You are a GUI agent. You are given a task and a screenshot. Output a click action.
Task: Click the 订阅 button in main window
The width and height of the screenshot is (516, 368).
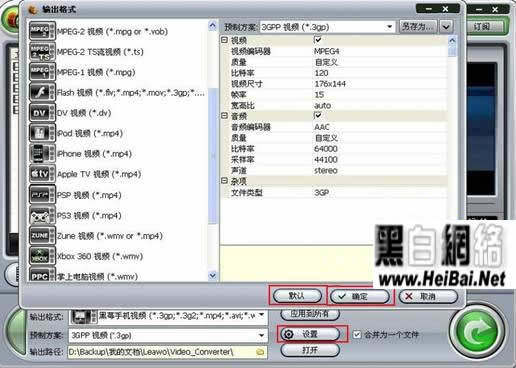[x=483, y=27]
